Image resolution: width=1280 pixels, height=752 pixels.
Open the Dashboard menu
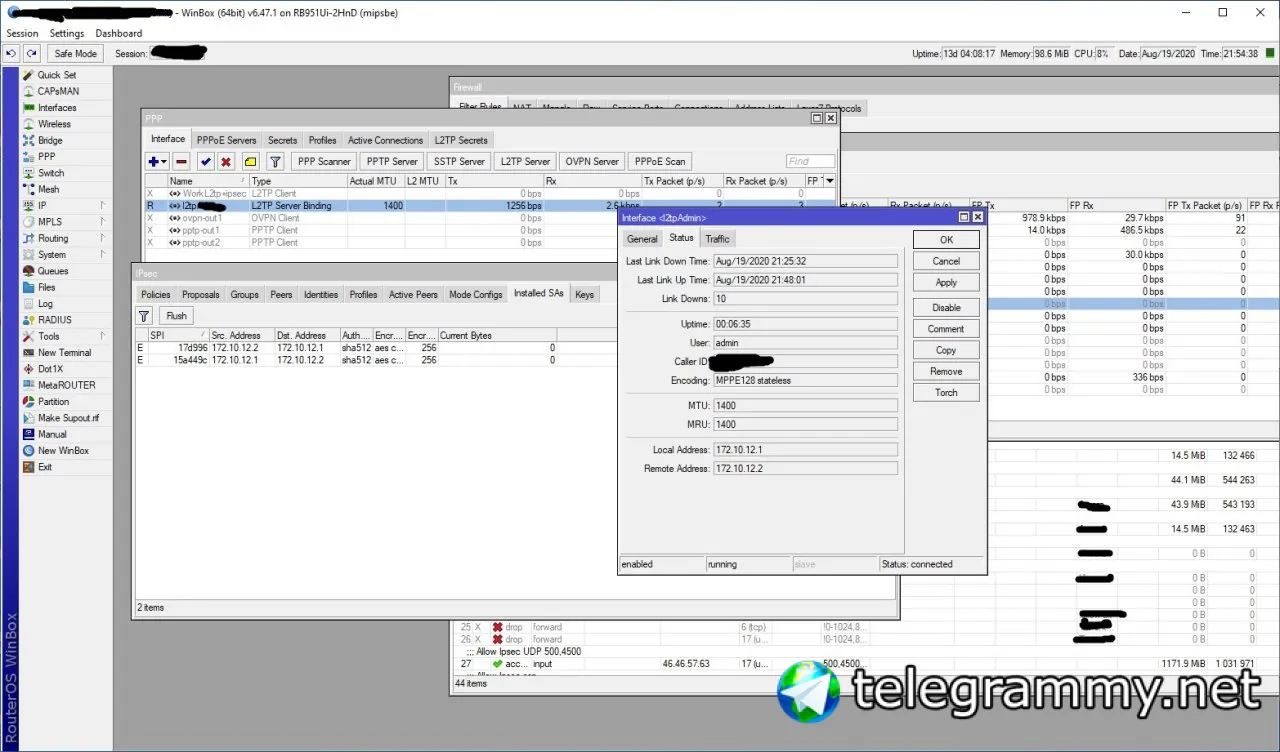(x=119, y=33)
